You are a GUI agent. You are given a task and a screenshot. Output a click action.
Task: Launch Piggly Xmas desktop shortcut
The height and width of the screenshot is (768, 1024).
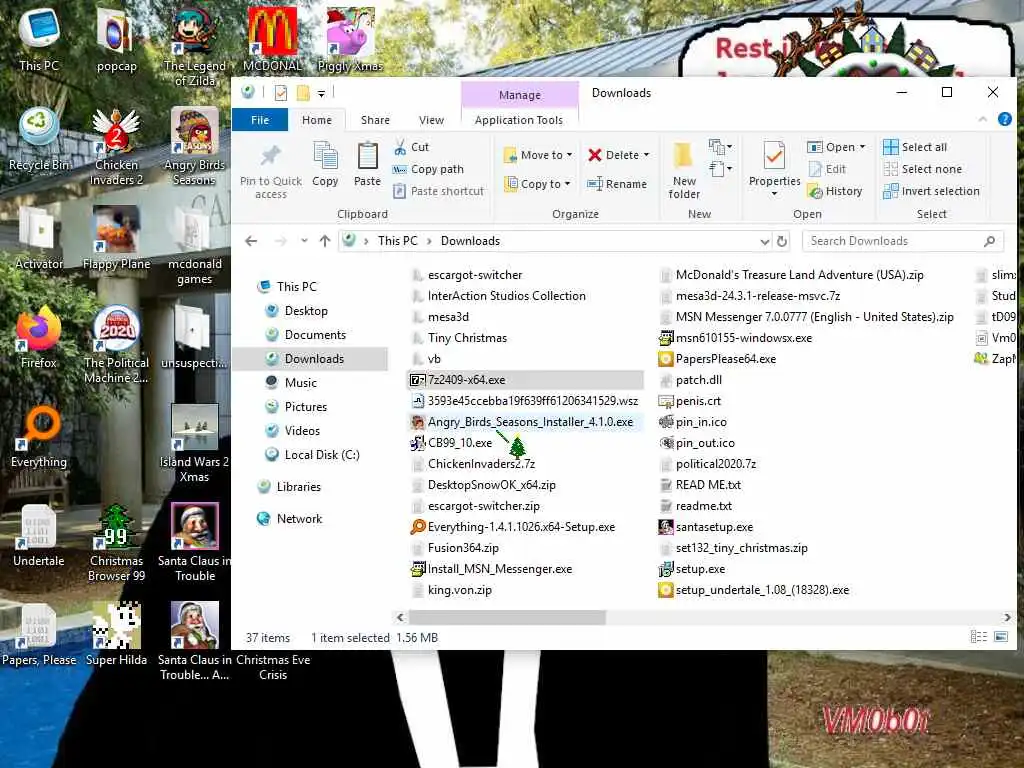(350, 39)
